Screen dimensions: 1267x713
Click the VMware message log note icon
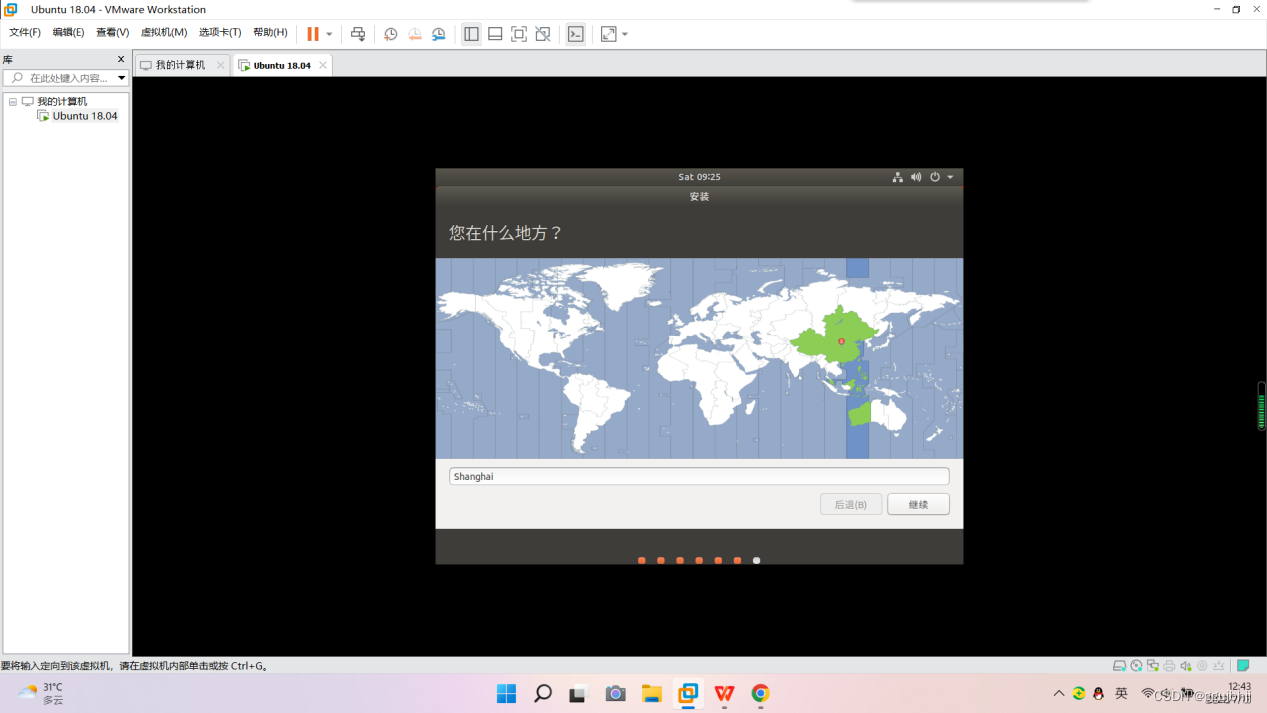1244,666
